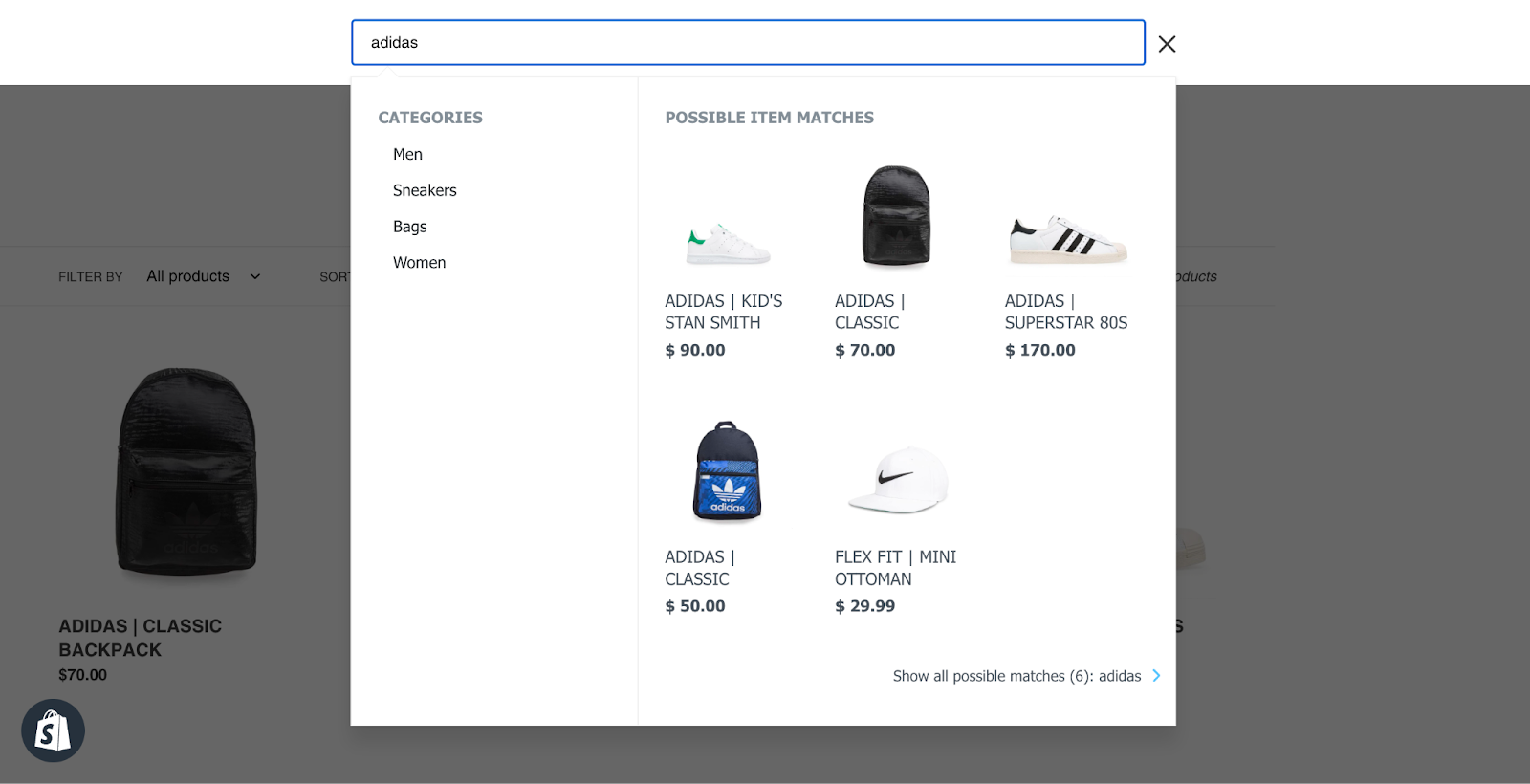Click the ADIDAS | SUPERSTAR 80S title
This screenshot has height=784, width=1530.
1065,313
